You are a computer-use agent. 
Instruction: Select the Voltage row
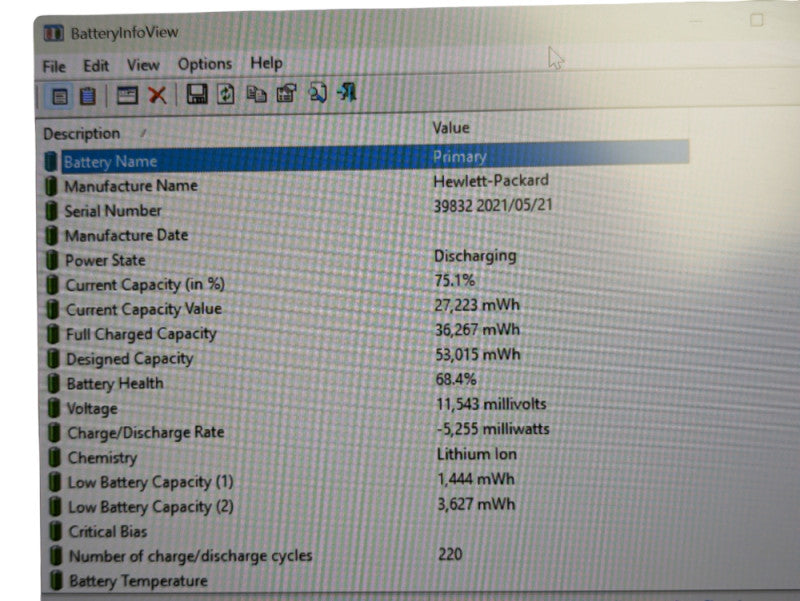click(x=365, y=407)
